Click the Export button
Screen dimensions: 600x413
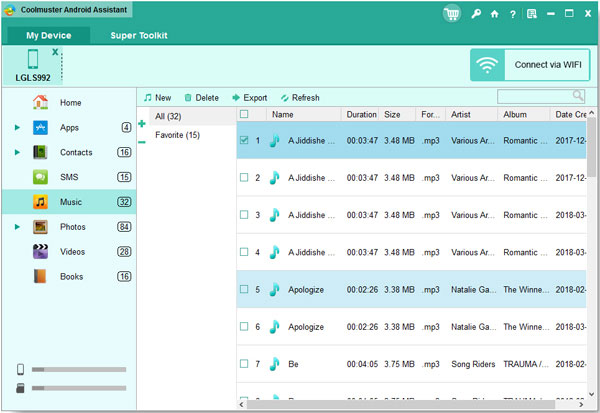(x=249, y=98)
